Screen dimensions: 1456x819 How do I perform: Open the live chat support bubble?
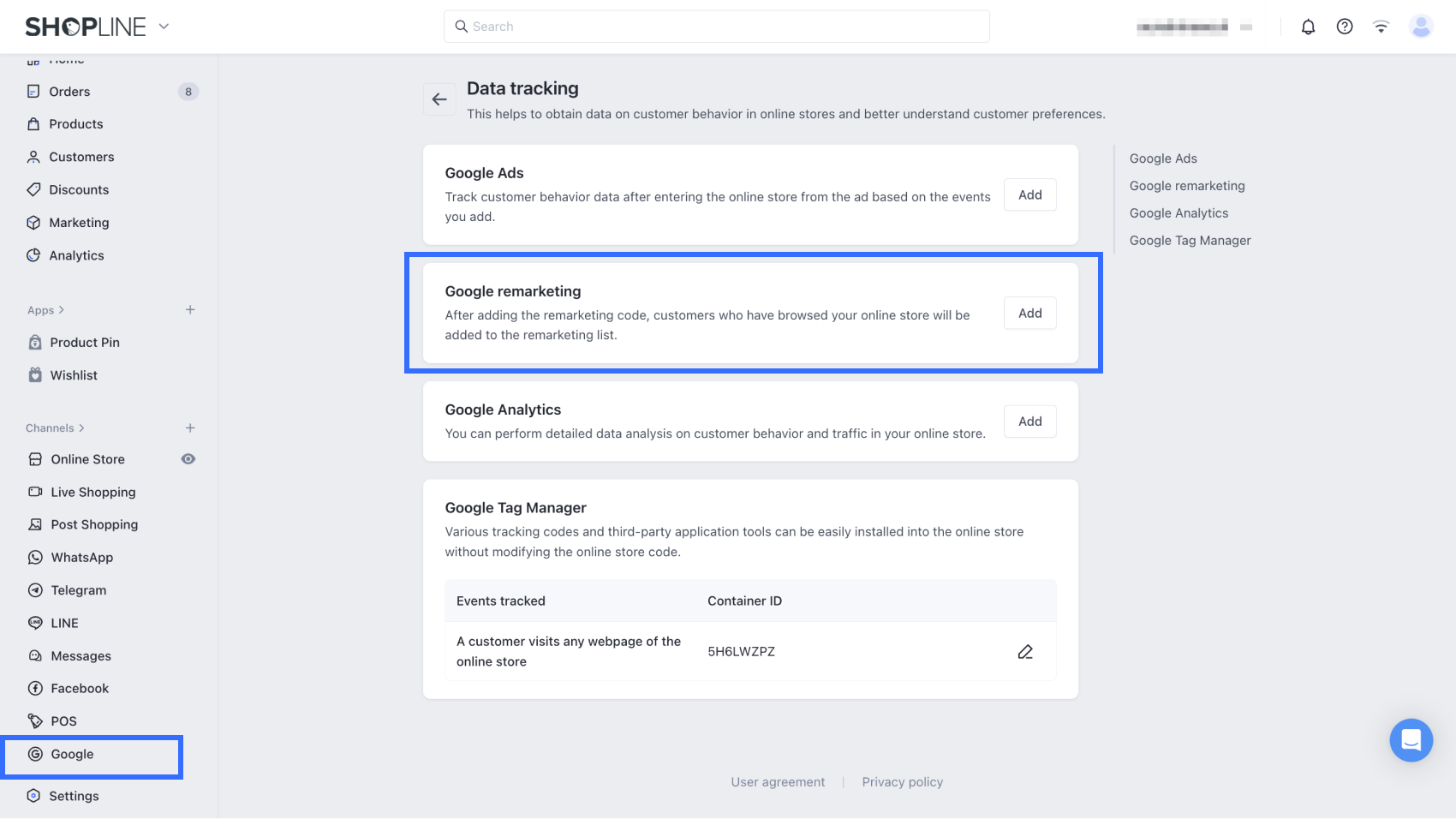pyautogui.click(x=1411, y=739)
